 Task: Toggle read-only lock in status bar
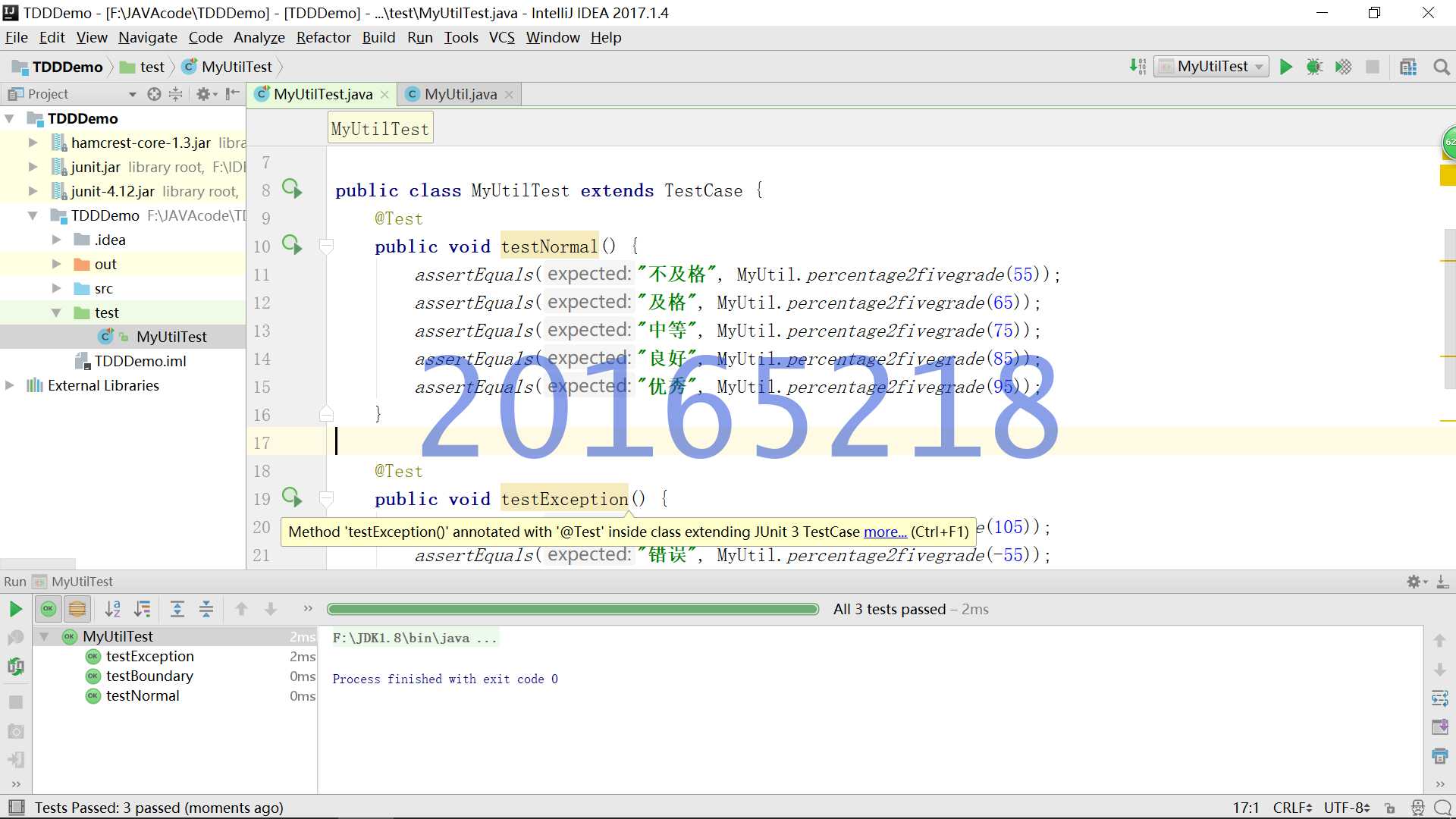(1389, 808)
